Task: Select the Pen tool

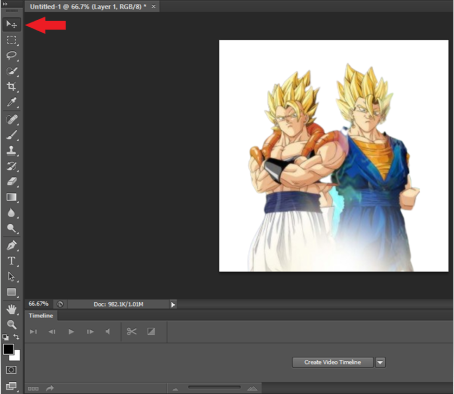Action: tap(12, 245)
